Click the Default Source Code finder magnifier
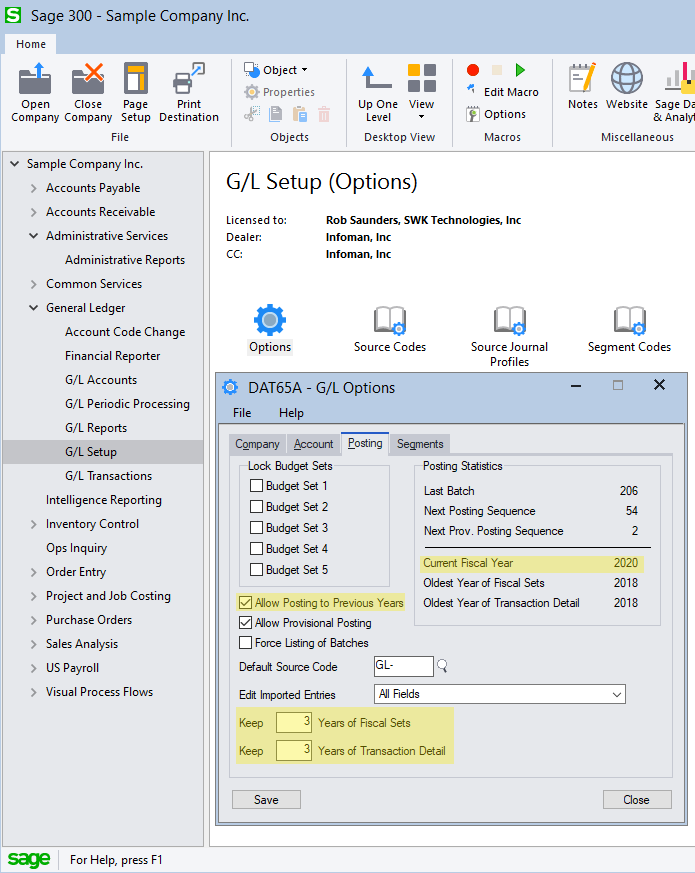695x873 pixels. point(442,666)
